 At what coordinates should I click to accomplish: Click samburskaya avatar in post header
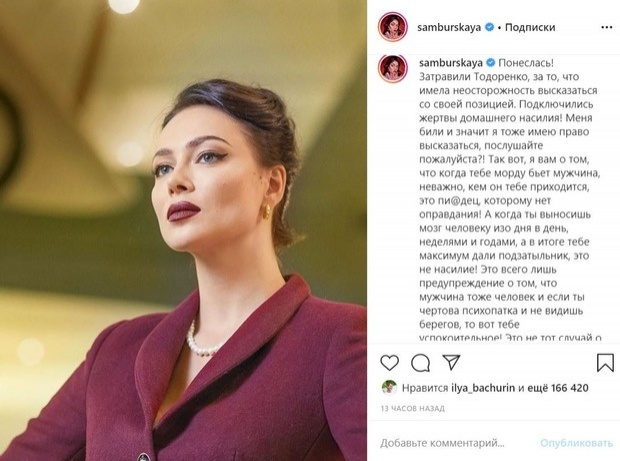tap(393, 27)
